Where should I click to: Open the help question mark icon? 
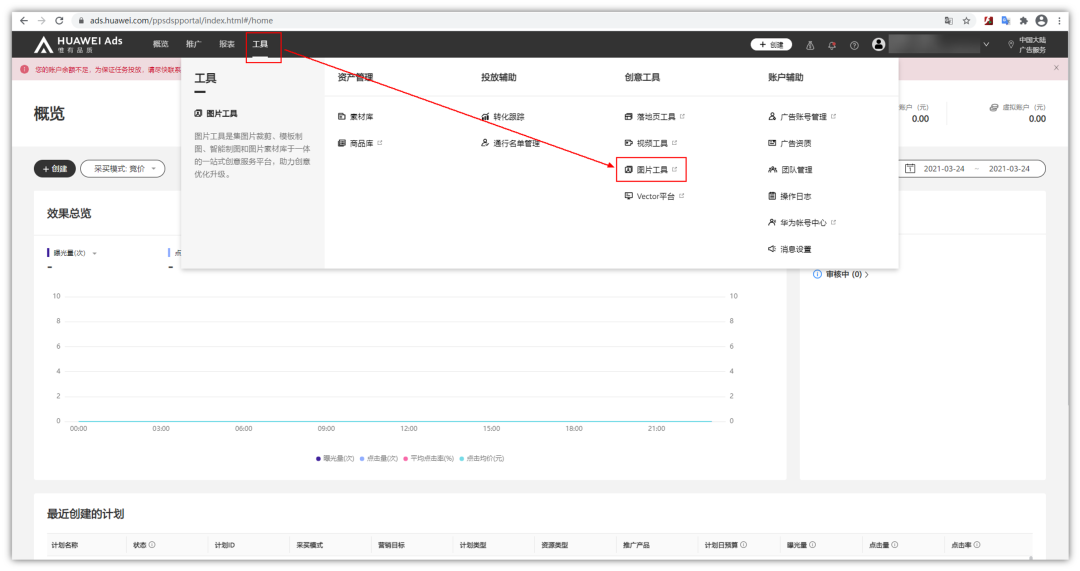(854, 45)
